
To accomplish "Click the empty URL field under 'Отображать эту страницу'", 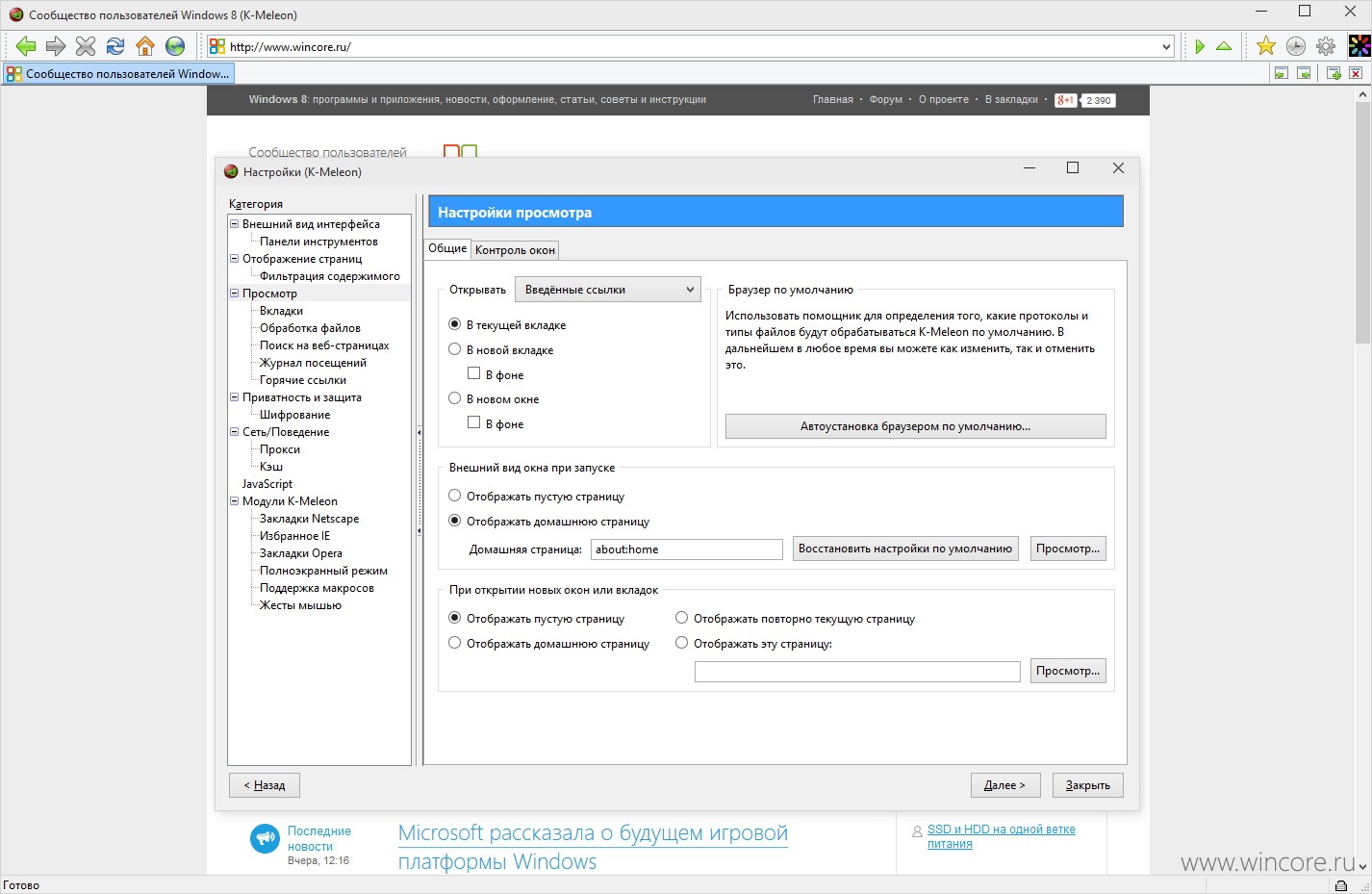I will (x=857, y=672).
